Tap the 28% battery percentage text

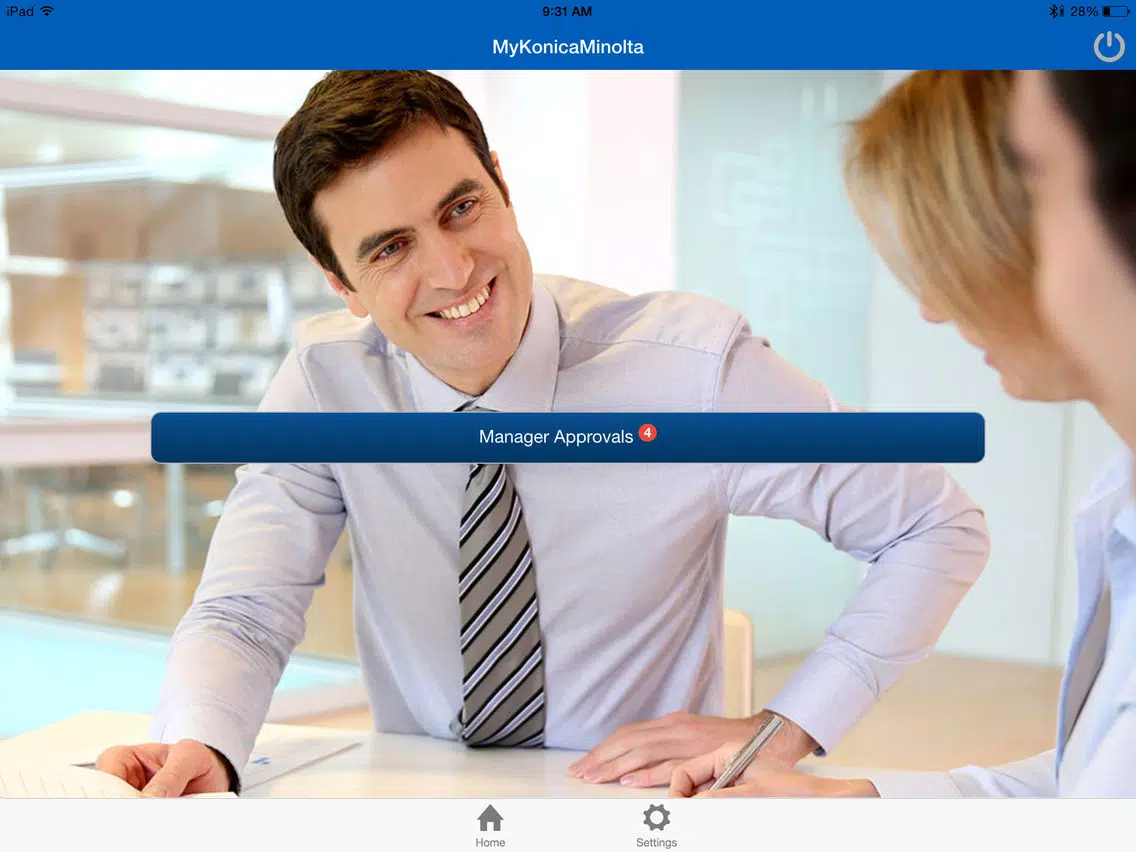[1084, 12]
